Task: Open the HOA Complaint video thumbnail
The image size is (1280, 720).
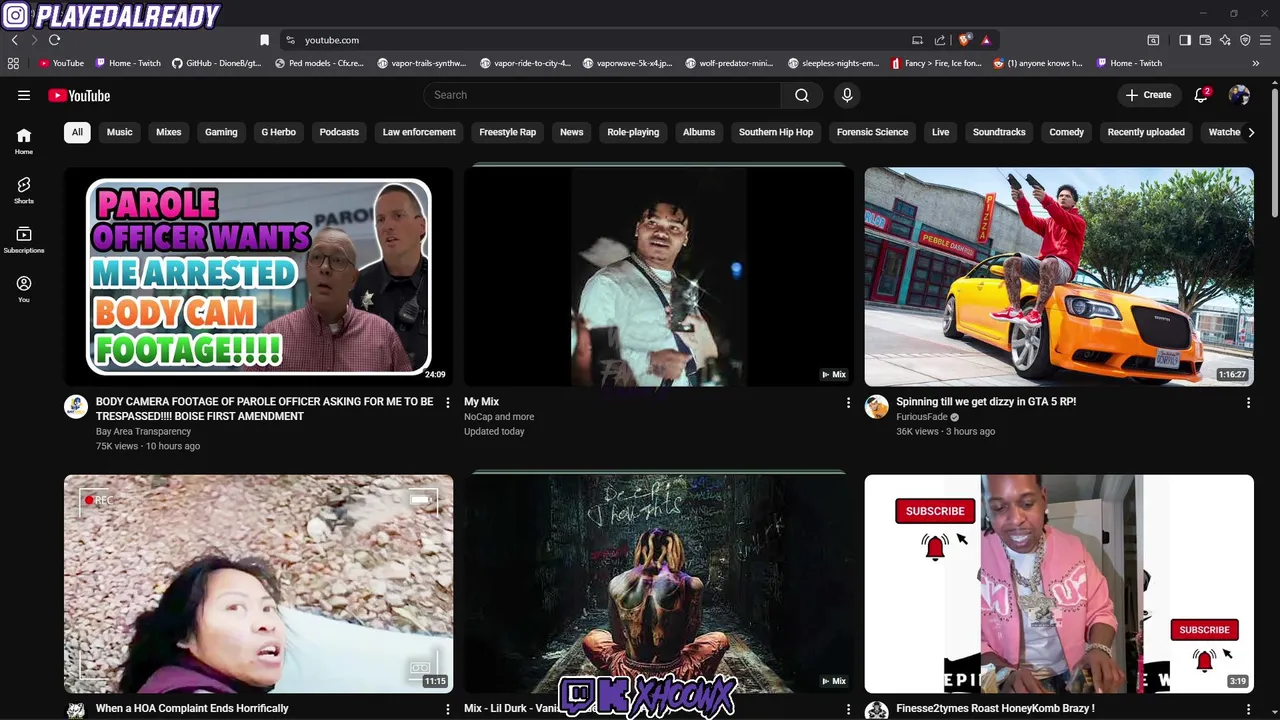Action: click(258, 584)
